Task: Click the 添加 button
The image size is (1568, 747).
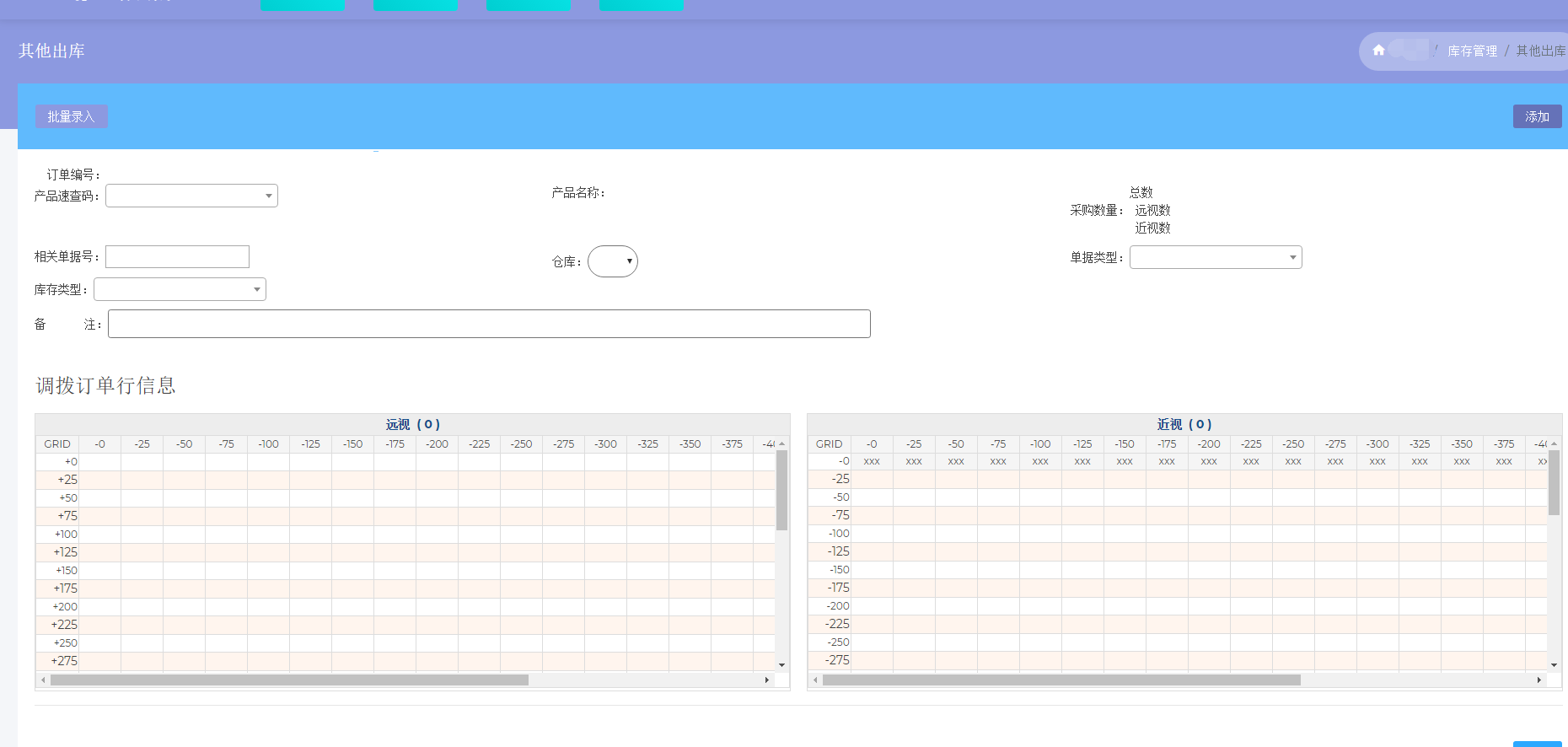Action: 1536,116
